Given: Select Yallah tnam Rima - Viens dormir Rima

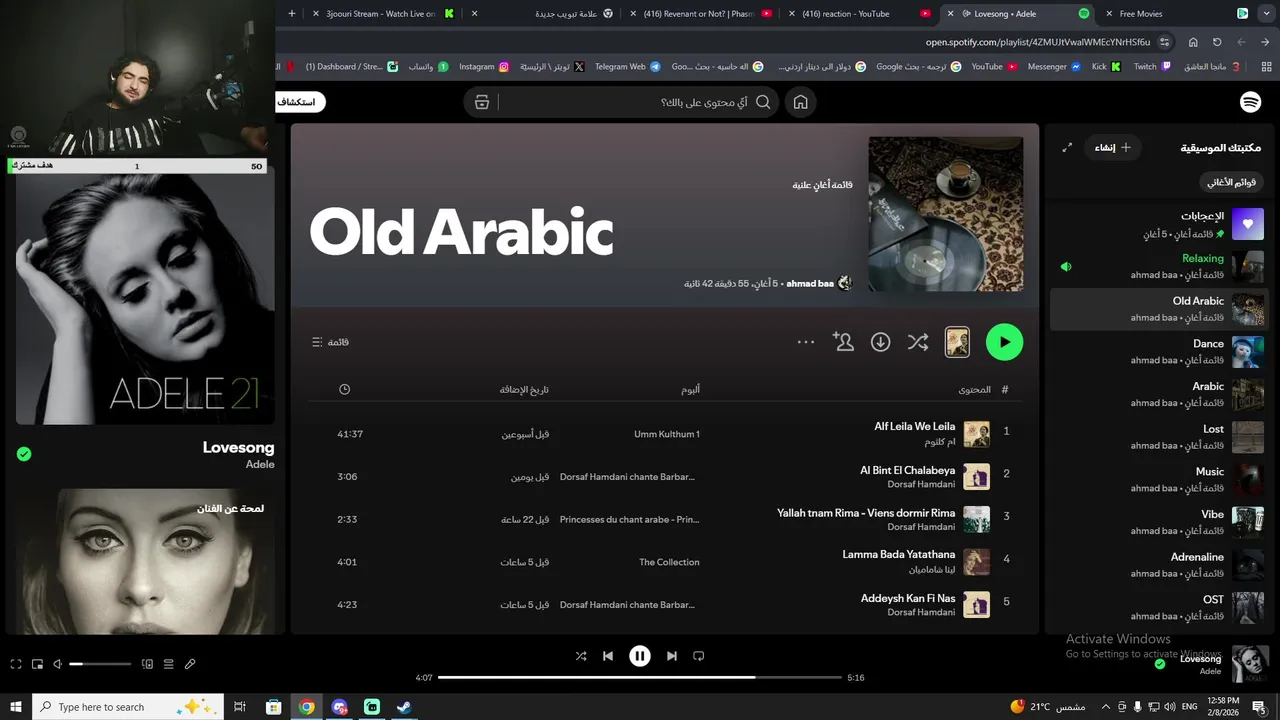Looking at the screenshot, I should tap(664, 519).
